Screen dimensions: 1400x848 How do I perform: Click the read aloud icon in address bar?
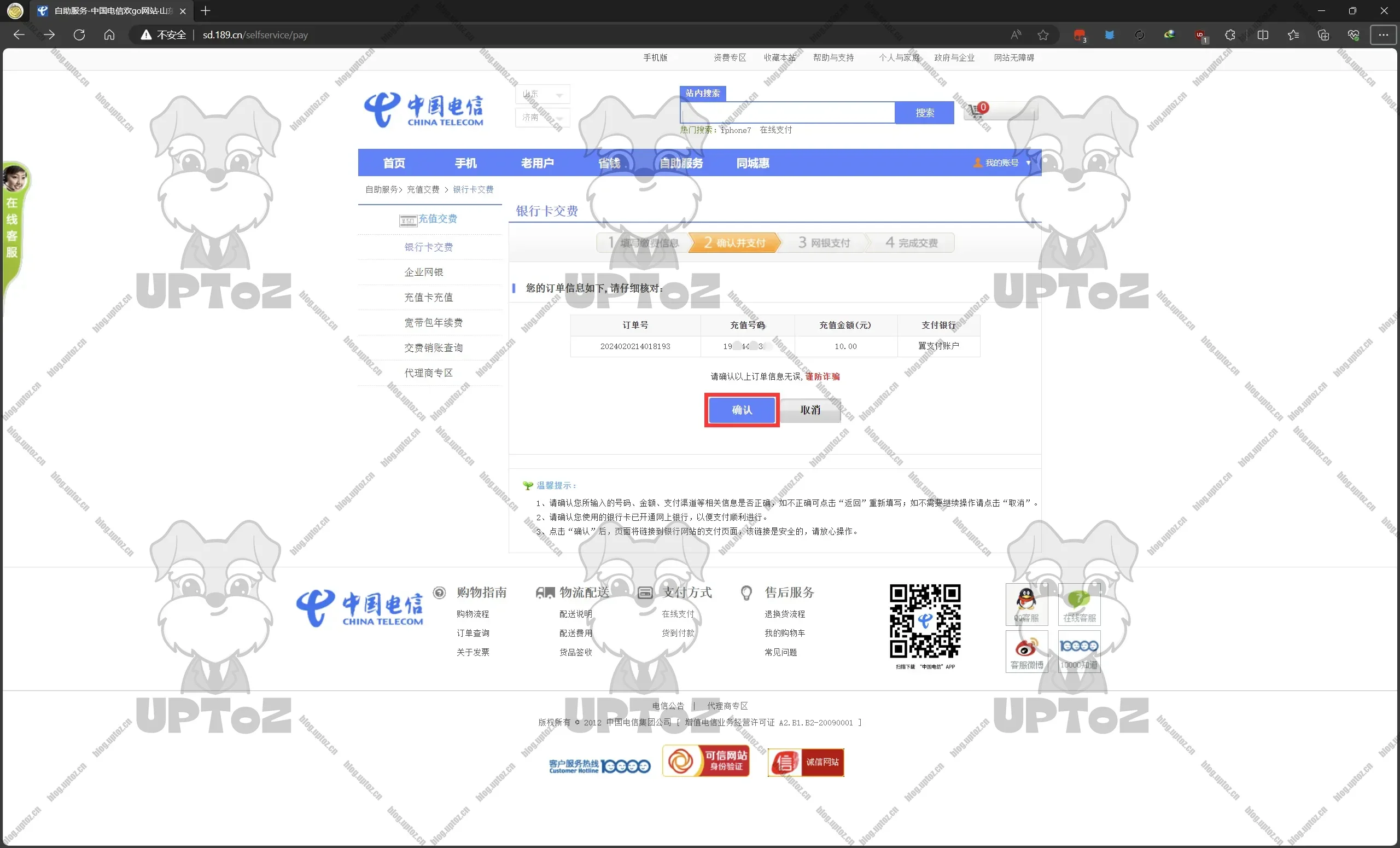(1016, 34)
